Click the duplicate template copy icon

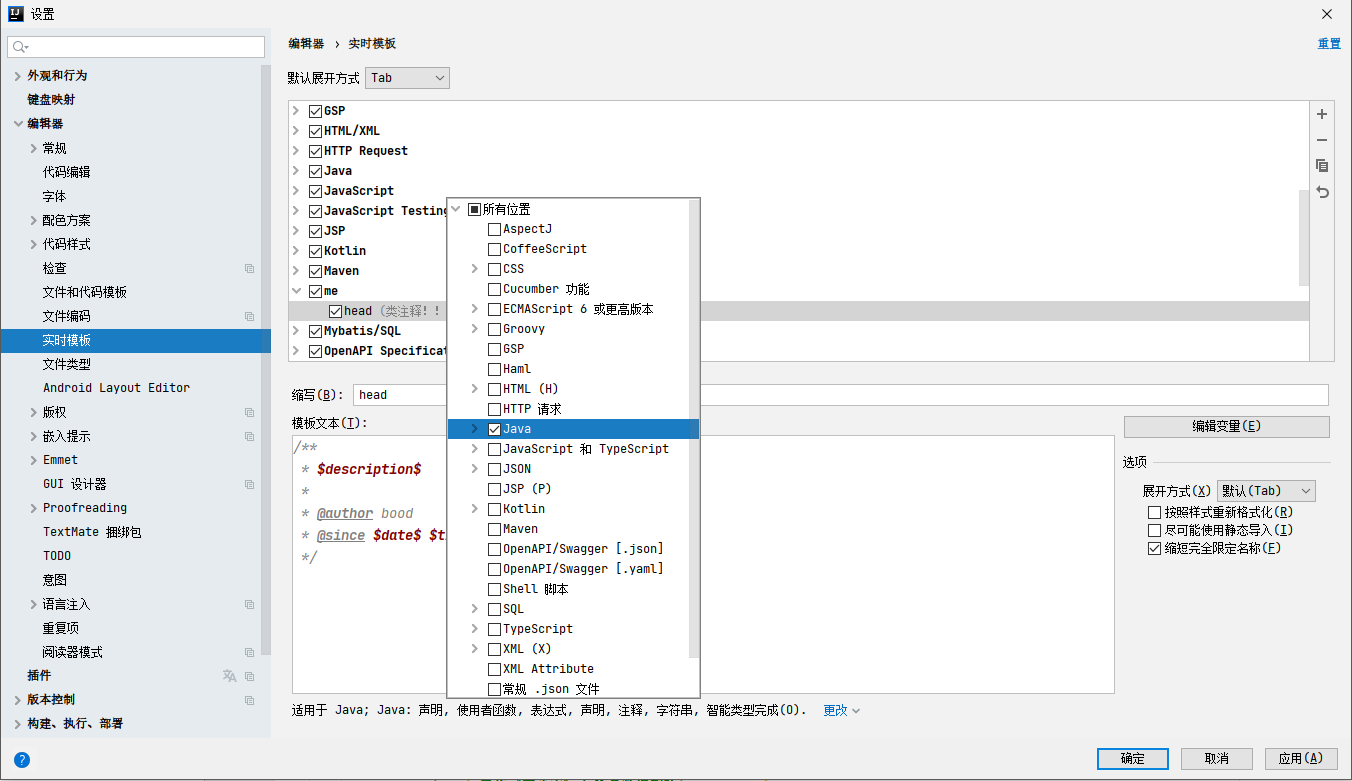[x=1322, y=166]
